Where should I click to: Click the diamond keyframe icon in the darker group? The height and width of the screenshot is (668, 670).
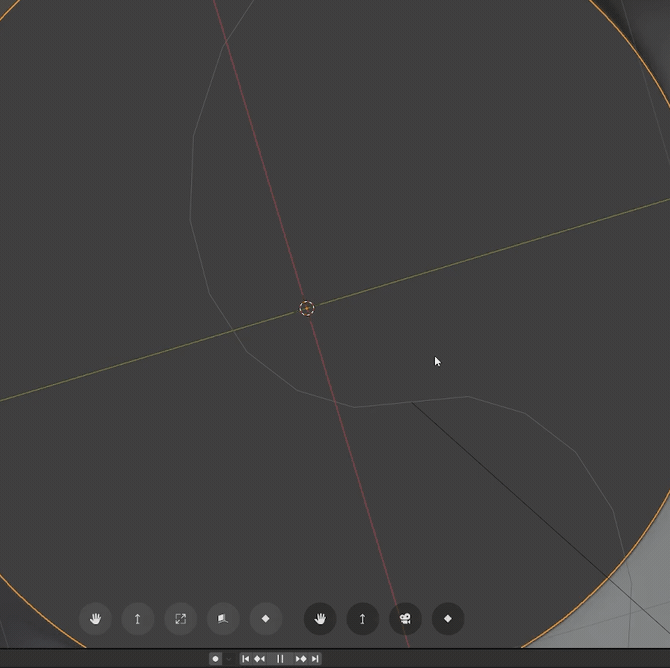448,619
